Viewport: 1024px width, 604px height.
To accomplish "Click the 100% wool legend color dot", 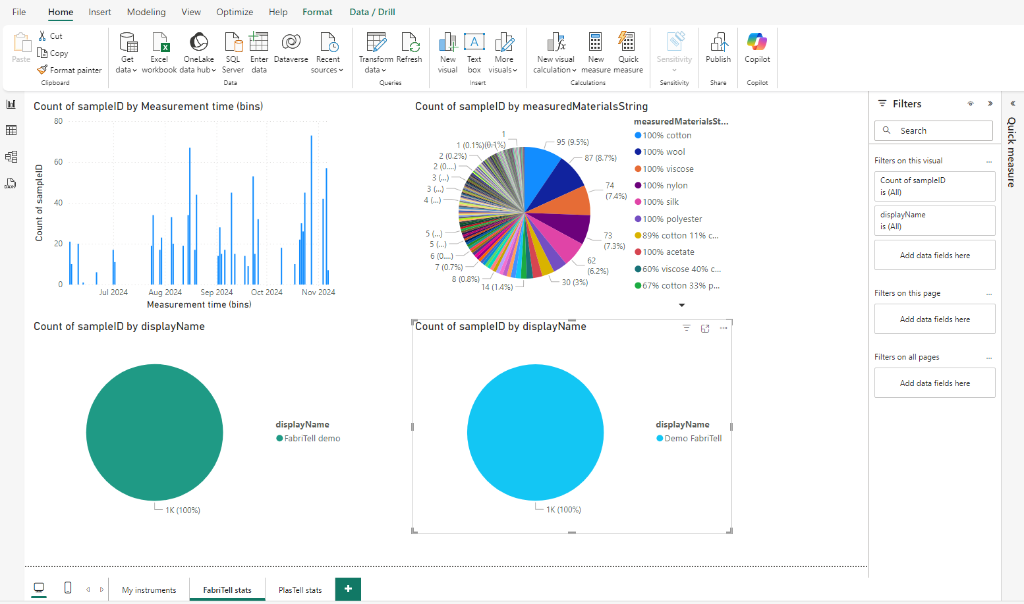I will [637, 151].
